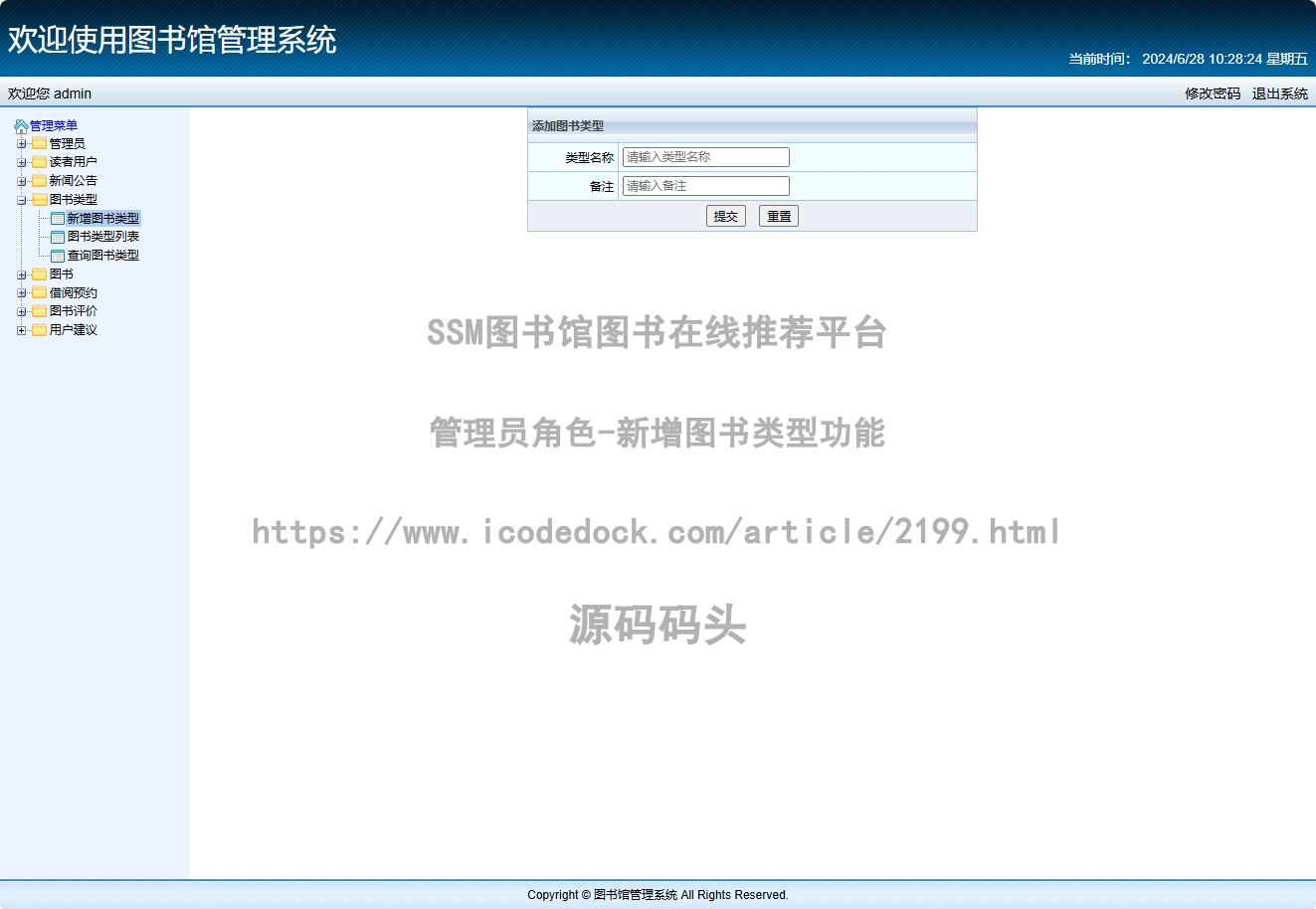Click the folder icon next to 借阅预约
Viewport: 1316px width, 909px height.
40,293
